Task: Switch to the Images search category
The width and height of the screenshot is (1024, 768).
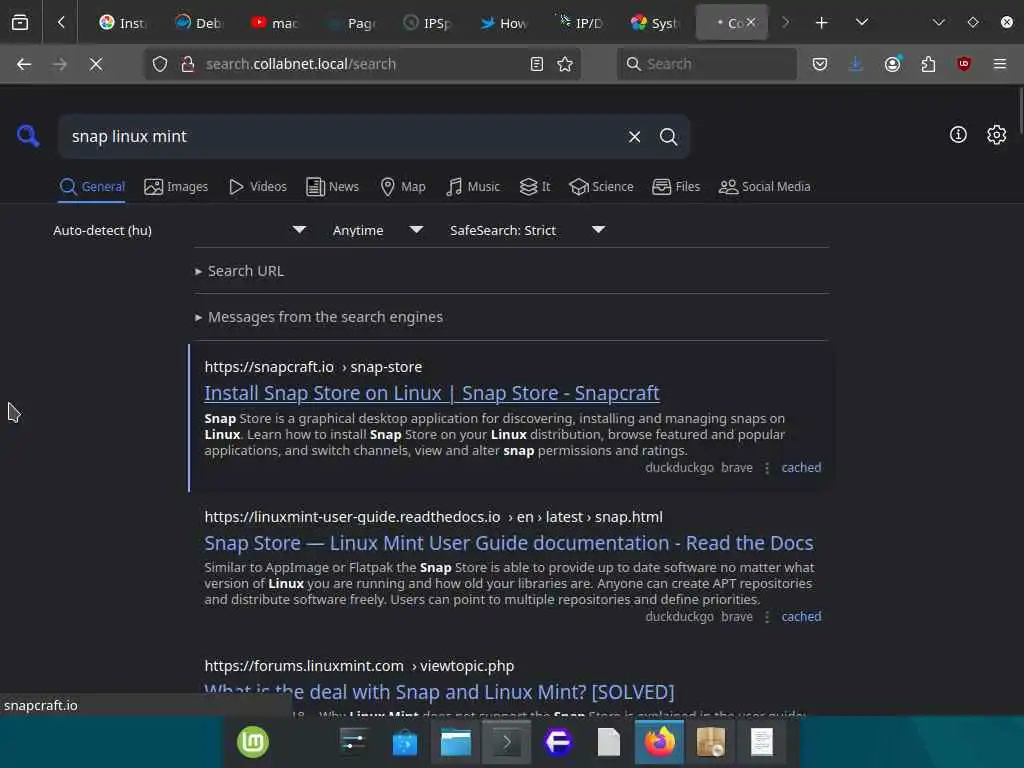Action: tap(176, 187)
